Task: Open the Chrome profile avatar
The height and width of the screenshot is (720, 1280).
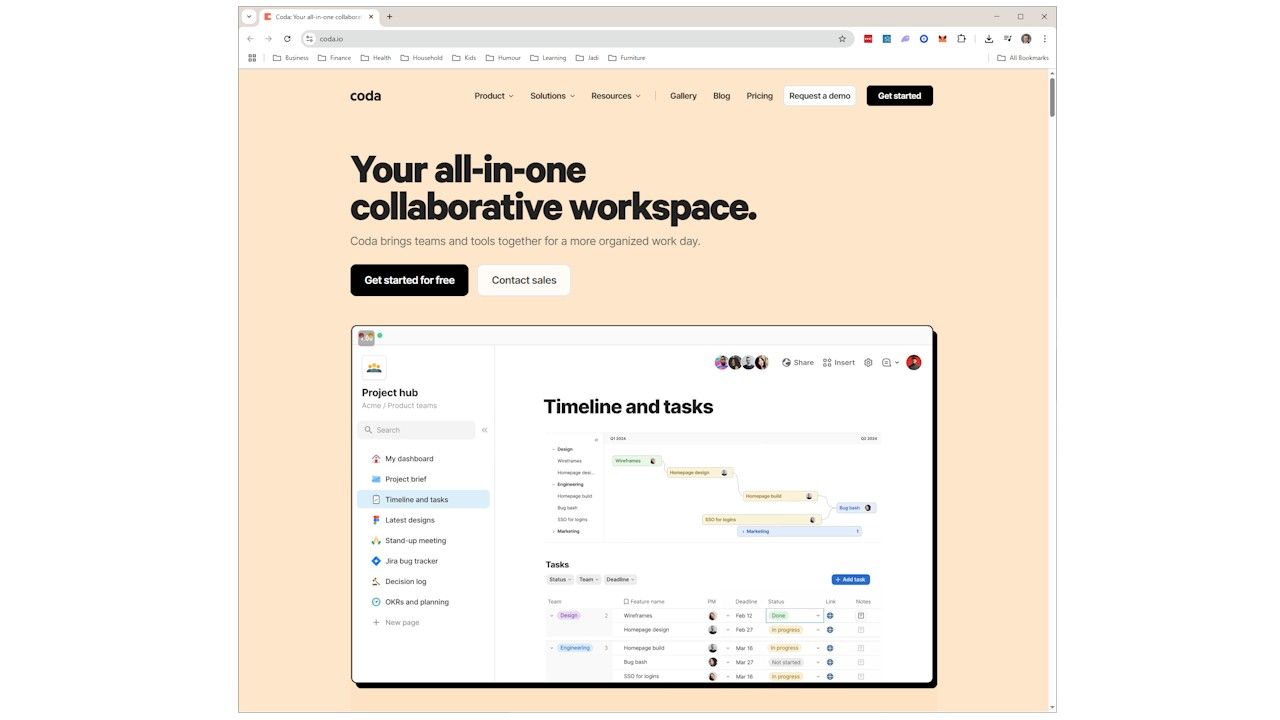Action: click(x=1026, y=39)
